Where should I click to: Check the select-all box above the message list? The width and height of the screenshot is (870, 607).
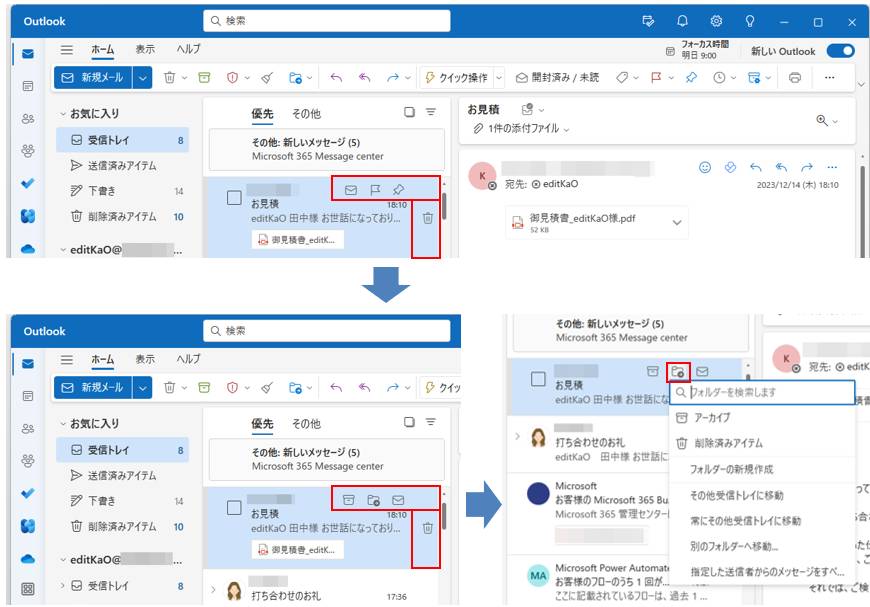(409, 113)
